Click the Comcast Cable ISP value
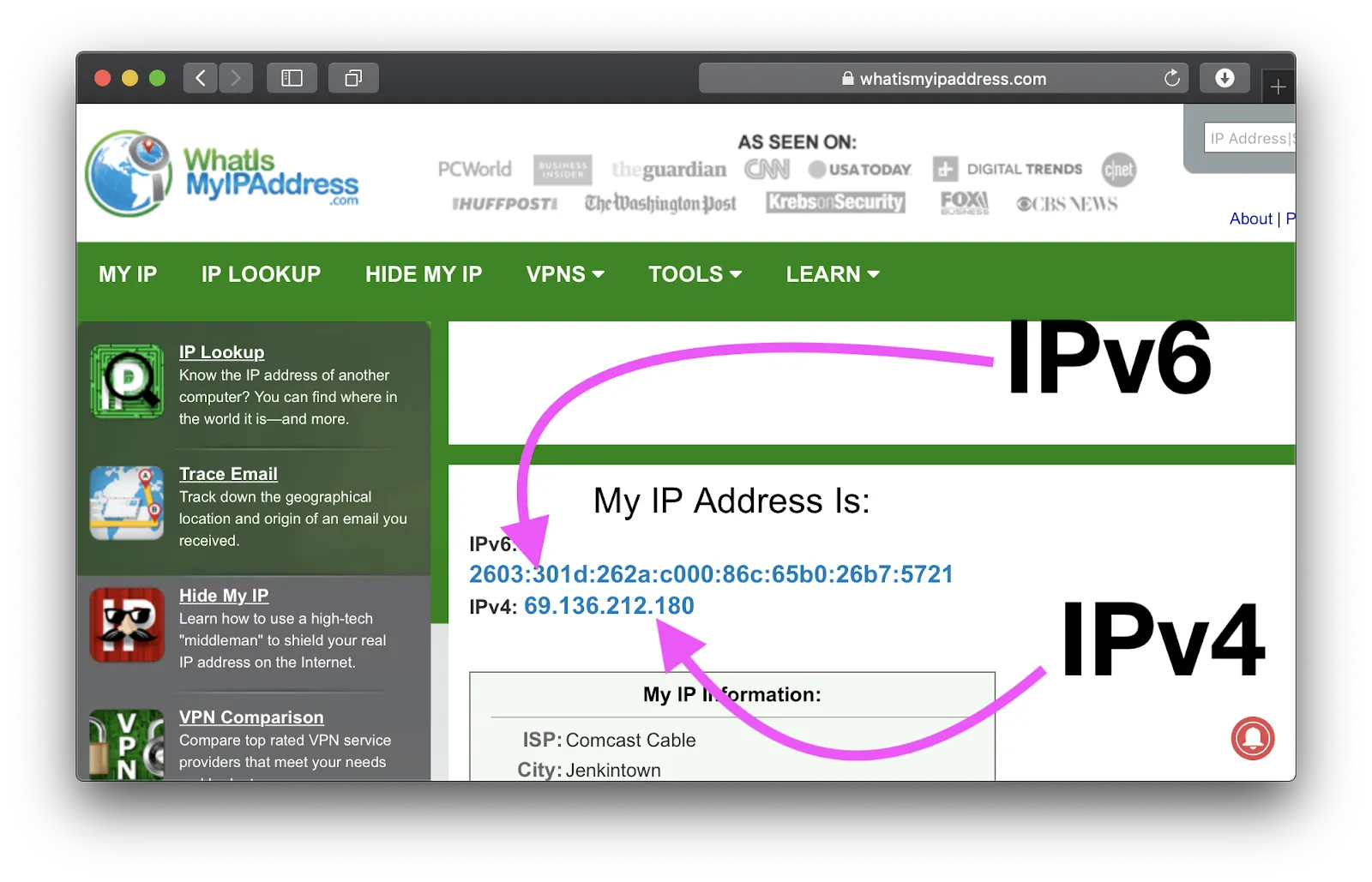Viewport: 1372px width, 882px height. click(630, 740)
